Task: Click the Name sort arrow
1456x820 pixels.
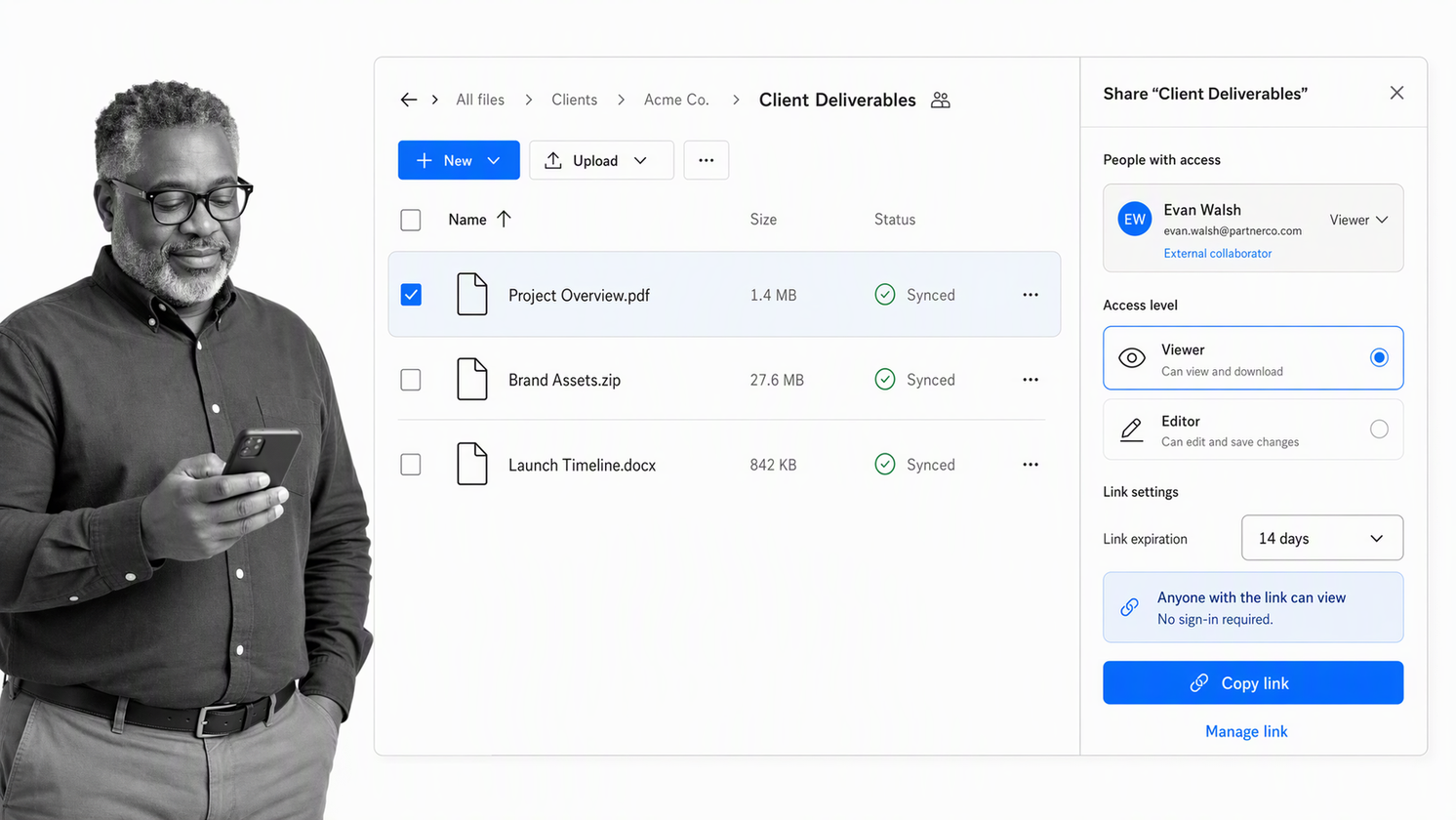Action: point(504,219)
